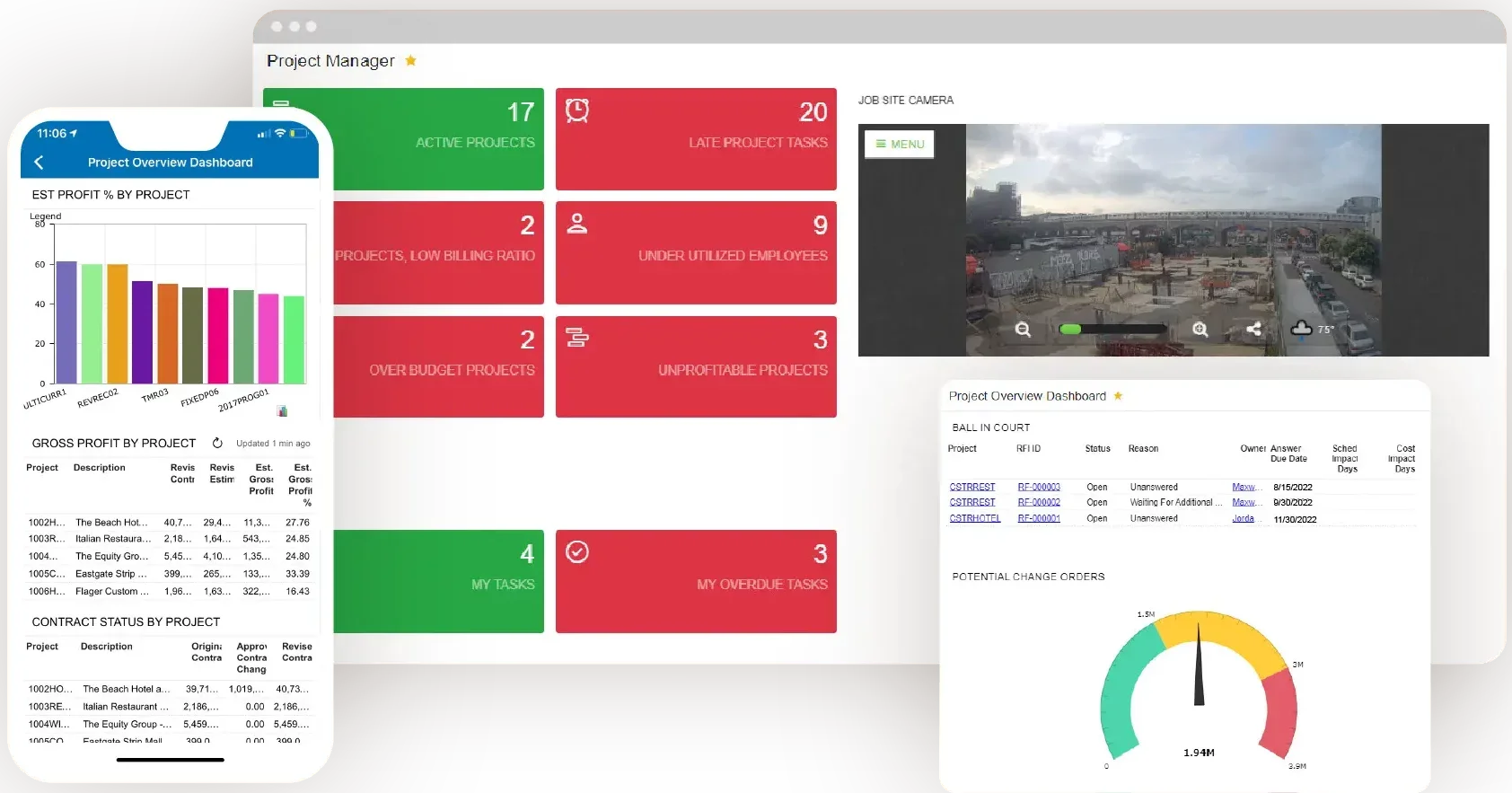Image resolution: width=1512 pixels, height=793 pixels.
Task: Tap the blue ULTICURR1 bar in the chart
Action: coord(66,322)
